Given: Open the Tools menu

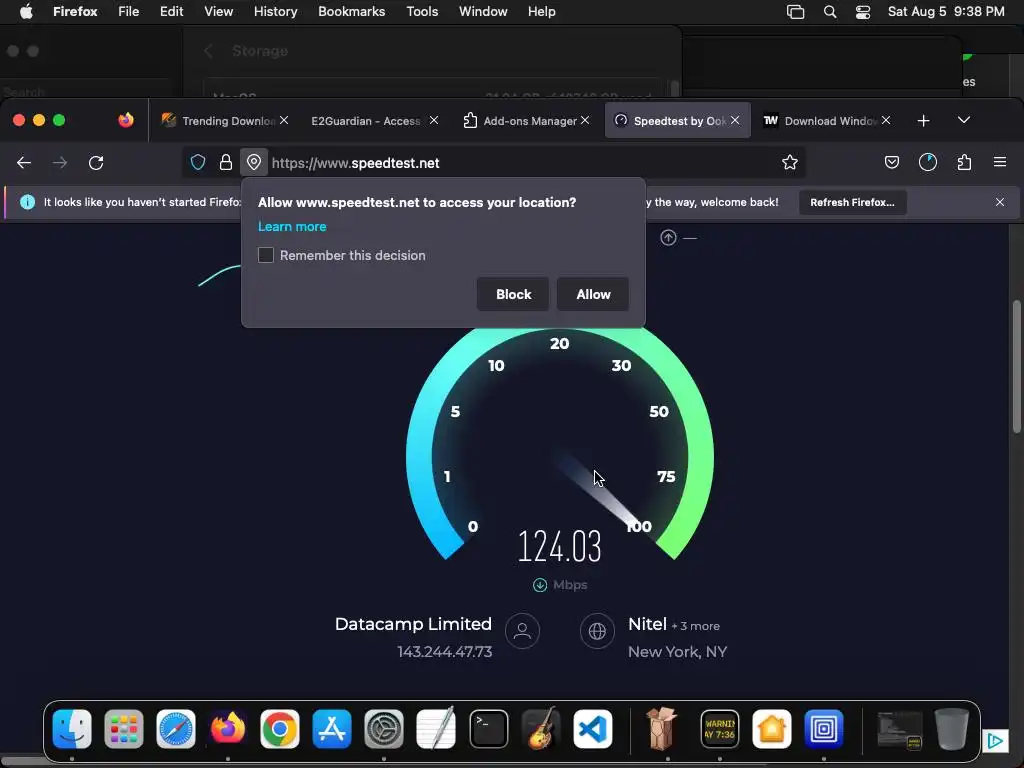Looking at the screenshot, I should coord(422,12).
